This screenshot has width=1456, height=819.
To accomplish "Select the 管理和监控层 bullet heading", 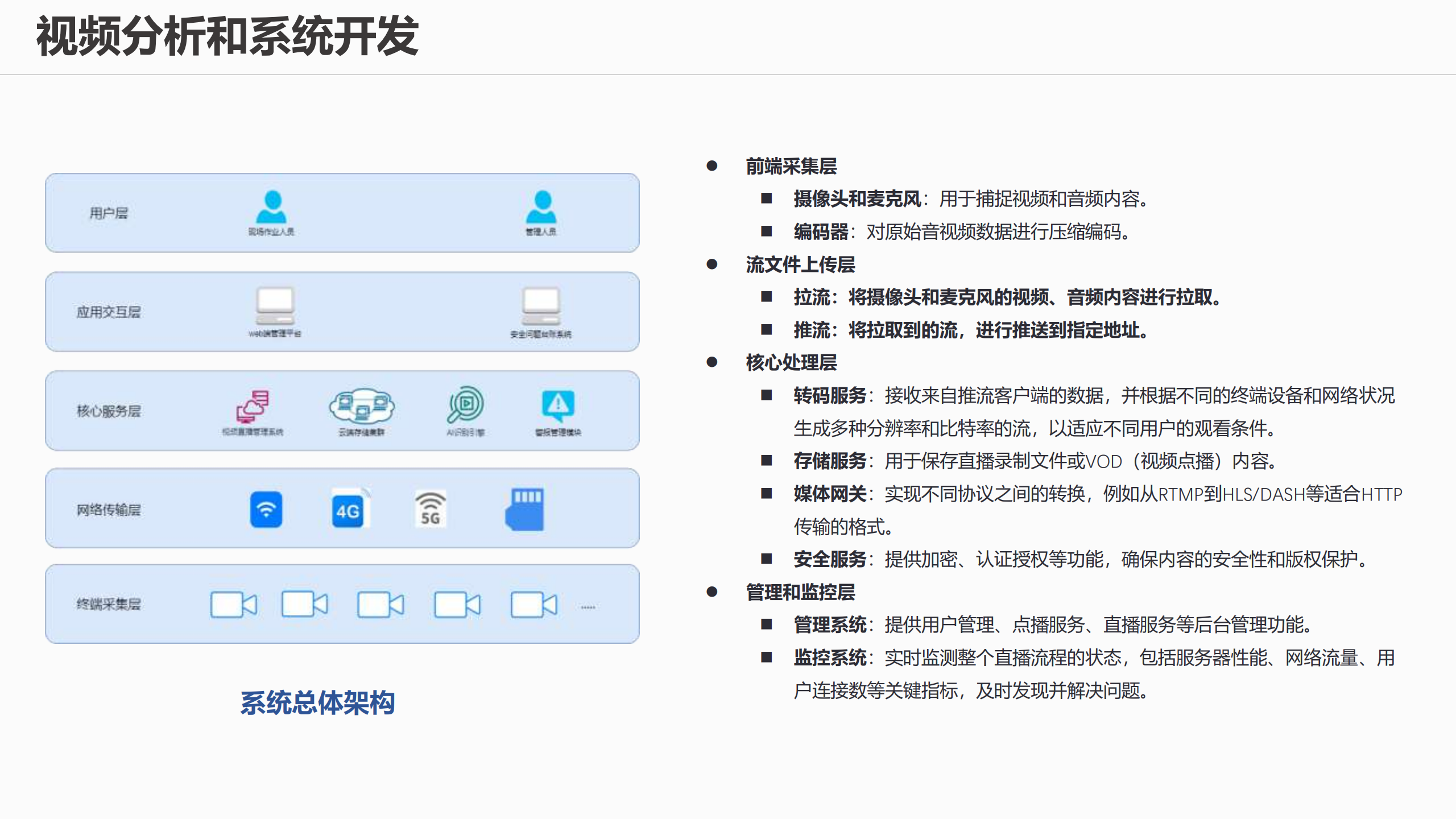I will tap(800, 592).
